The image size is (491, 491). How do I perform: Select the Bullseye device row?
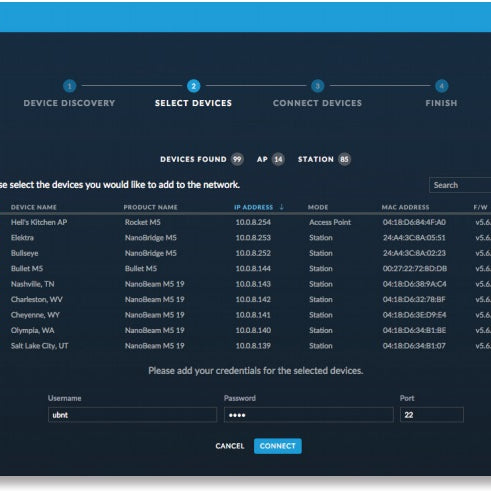pyautogui.click(x=245, y=253)
